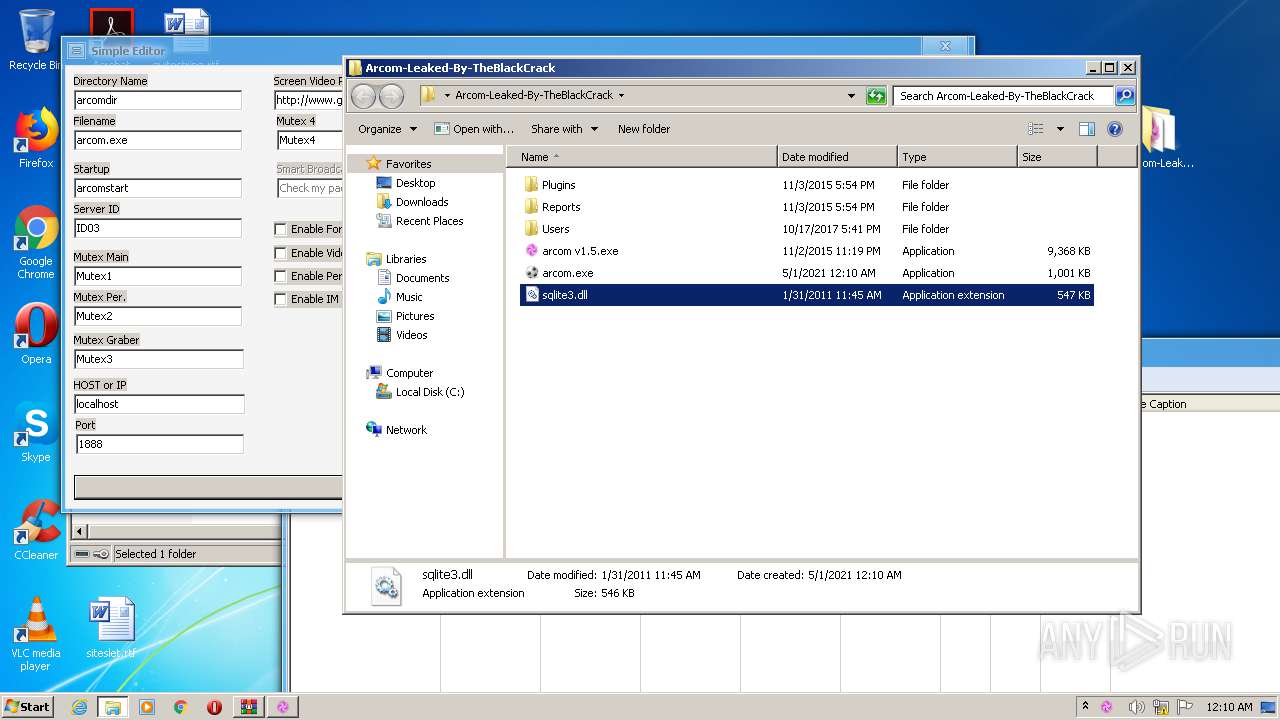Select the Plugins folder icon
1280x720 pixels.
pos(531,185)
